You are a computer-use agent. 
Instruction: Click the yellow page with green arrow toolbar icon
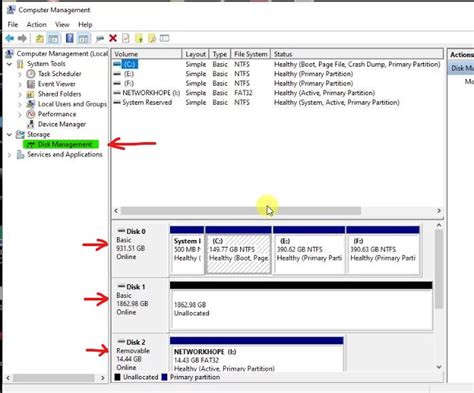pyautogui.click(x=139, y=38)
